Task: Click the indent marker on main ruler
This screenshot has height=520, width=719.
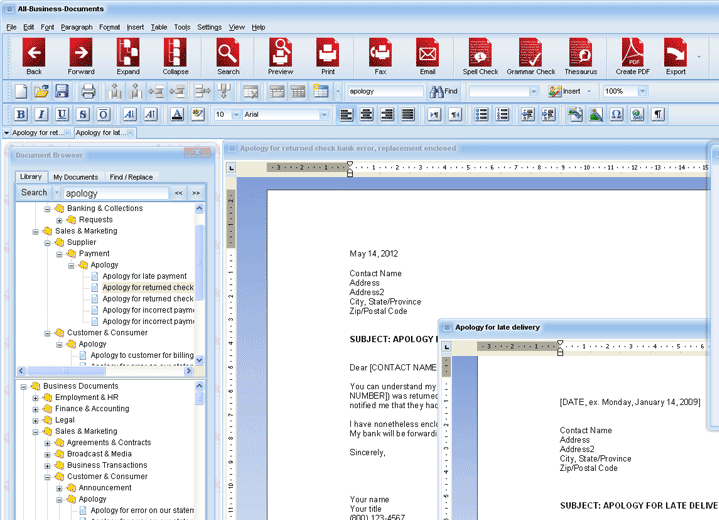Action: (350, 168)
